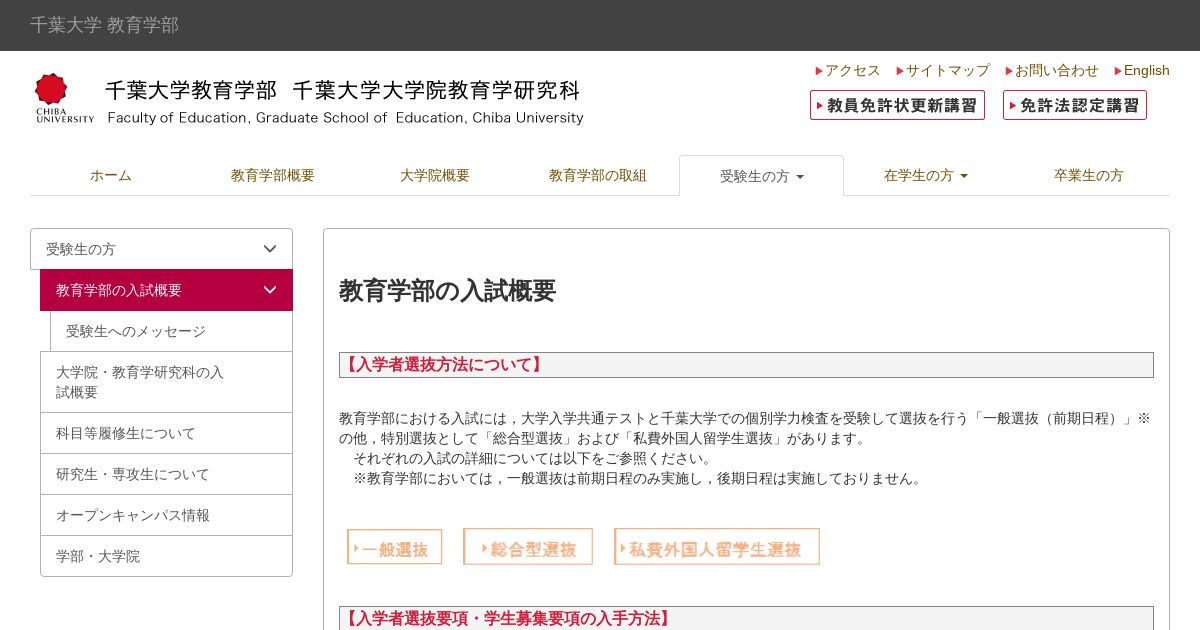Click the 教員免許状更新講習 button
The height and width of the screenshot is (630, 1200).
point(897,105)
